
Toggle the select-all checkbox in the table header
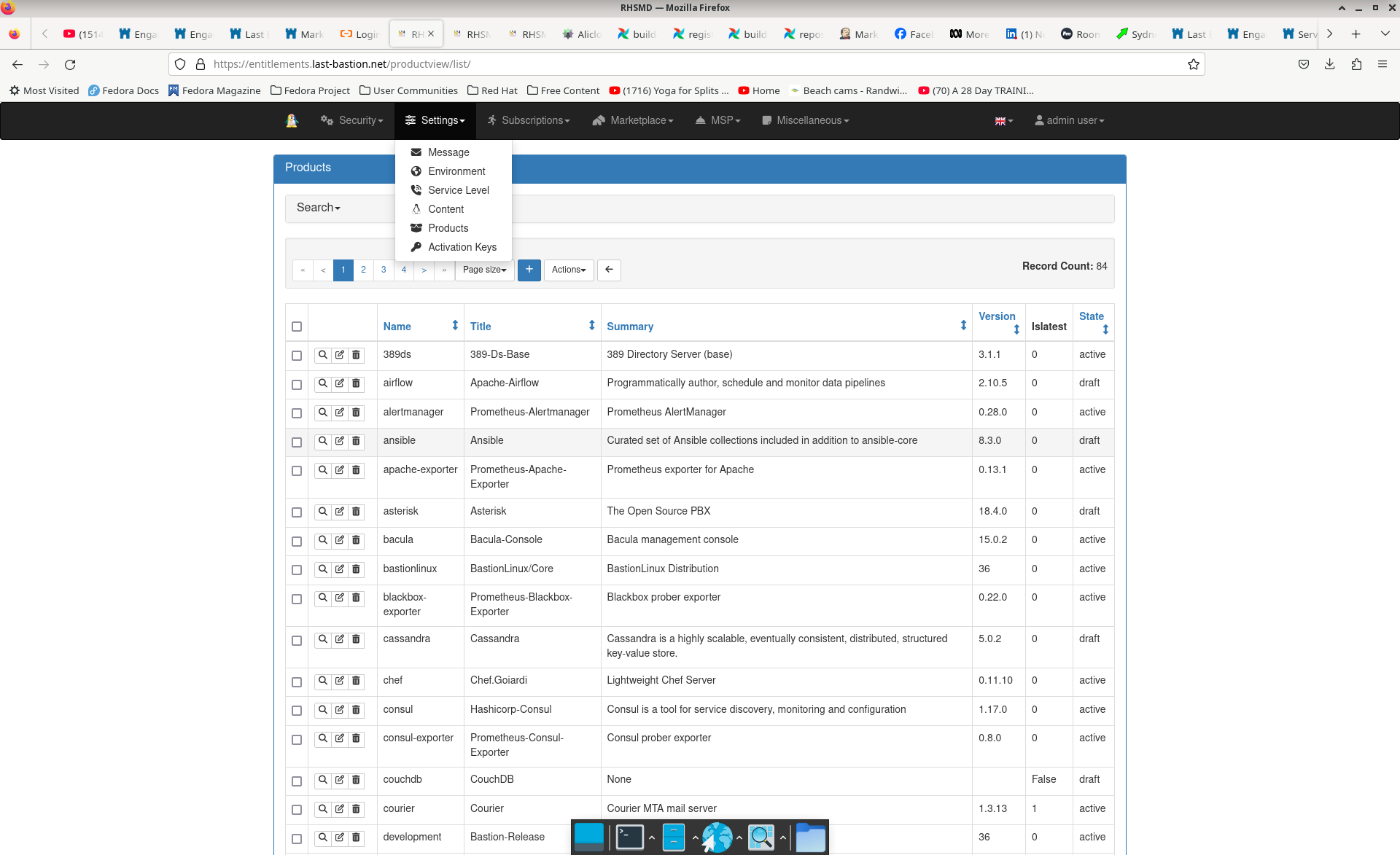coord(297,327)
